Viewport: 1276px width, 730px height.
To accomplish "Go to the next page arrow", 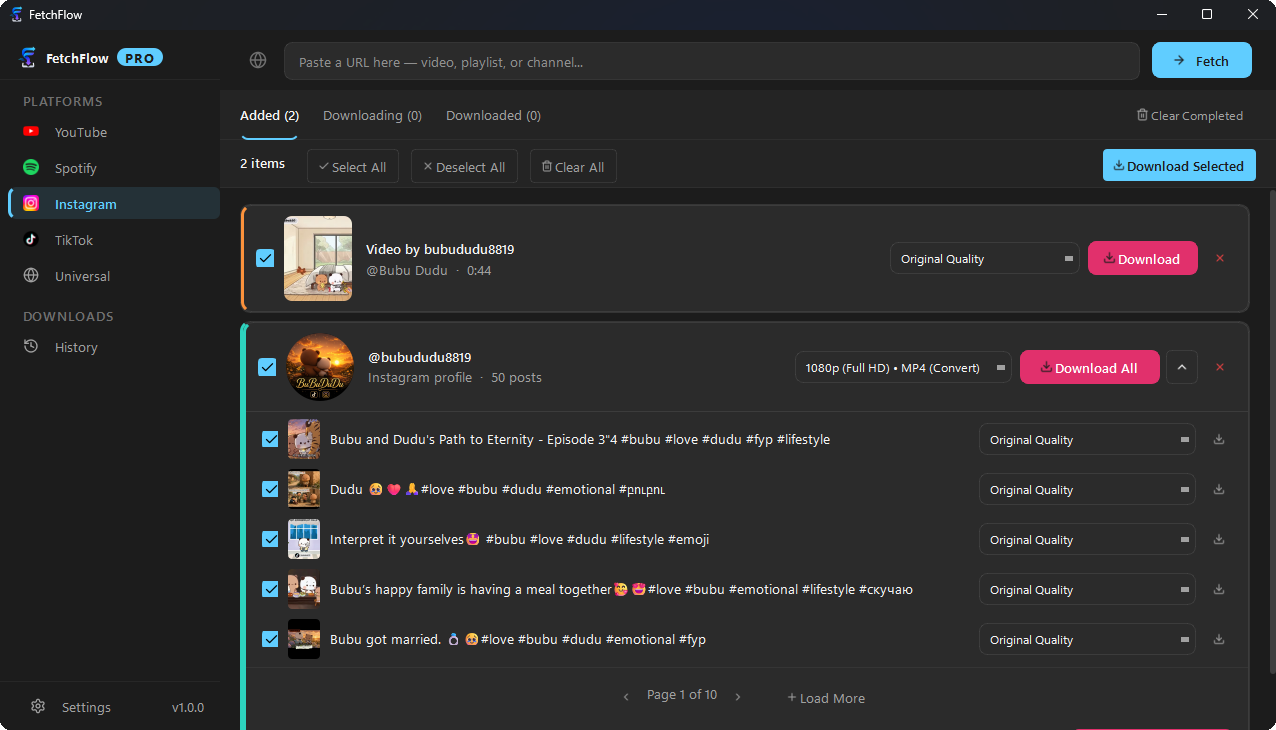I will pyautogui.click(x=738, y=697).
